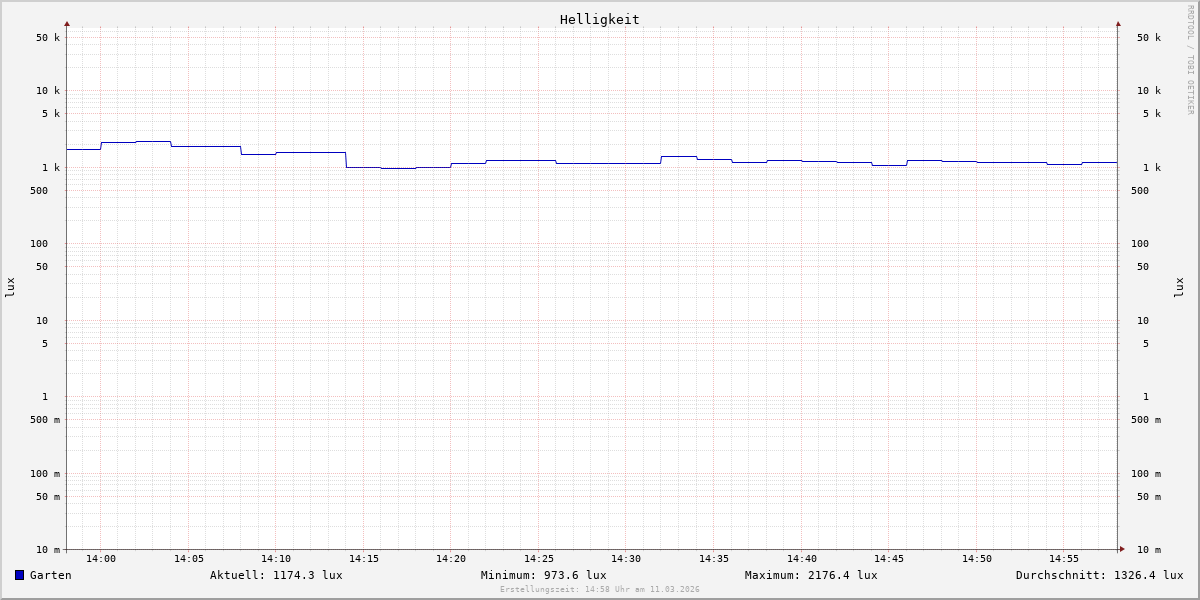Click the 14:45 time axis label

pyautogui.click(x=889, y=559)
